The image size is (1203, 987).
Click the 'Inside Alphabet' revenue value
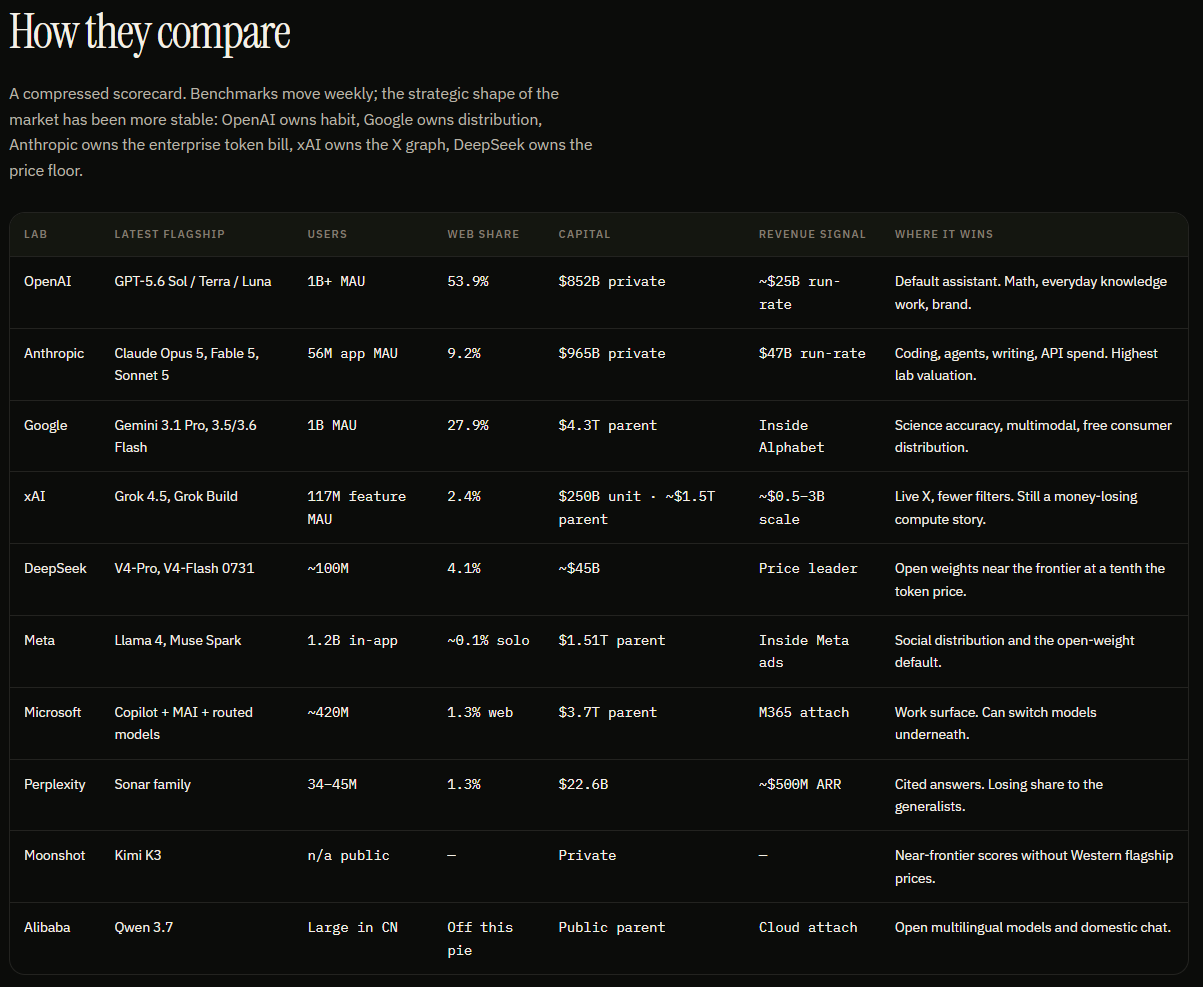[x=792, y=436]
